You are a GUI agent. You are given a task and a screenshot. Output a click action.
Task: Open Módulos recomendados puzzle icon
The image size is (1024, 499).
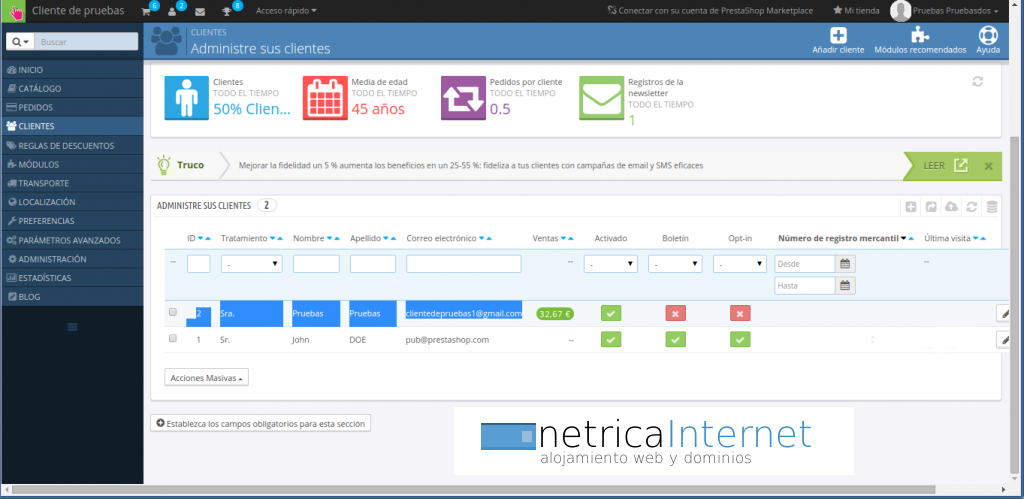[920, 35]
